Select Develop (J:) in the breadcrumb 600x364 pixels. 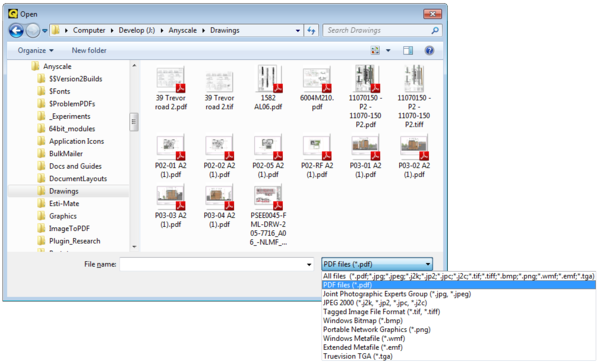click(x=137, y=30)
